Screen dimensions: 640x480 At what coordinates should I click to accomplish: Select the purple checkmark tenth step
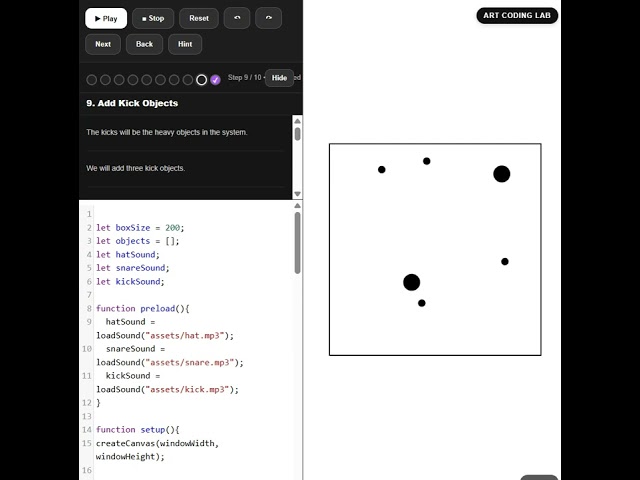pyautogui.click(x=216, y=80)
